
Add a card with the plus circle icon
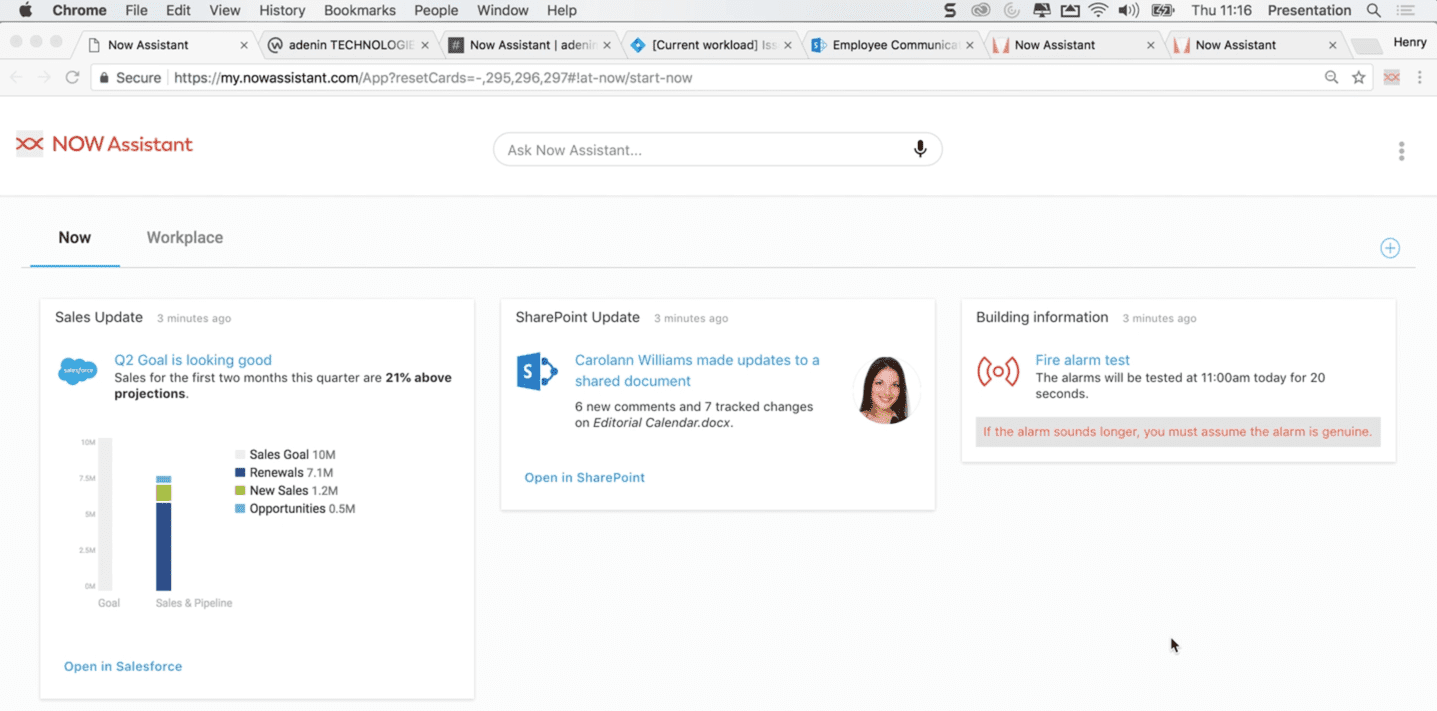point(1390,248)
